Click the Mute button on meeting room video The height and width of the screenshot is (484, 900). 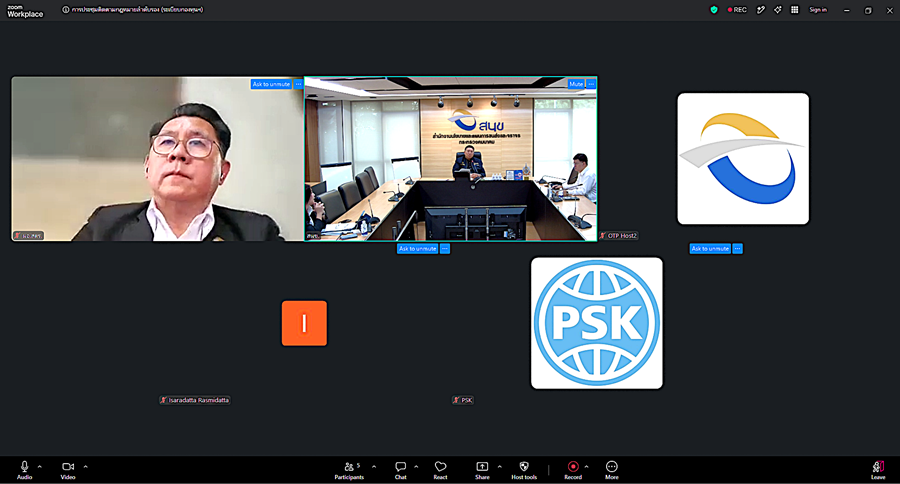(x=576, y=84)
